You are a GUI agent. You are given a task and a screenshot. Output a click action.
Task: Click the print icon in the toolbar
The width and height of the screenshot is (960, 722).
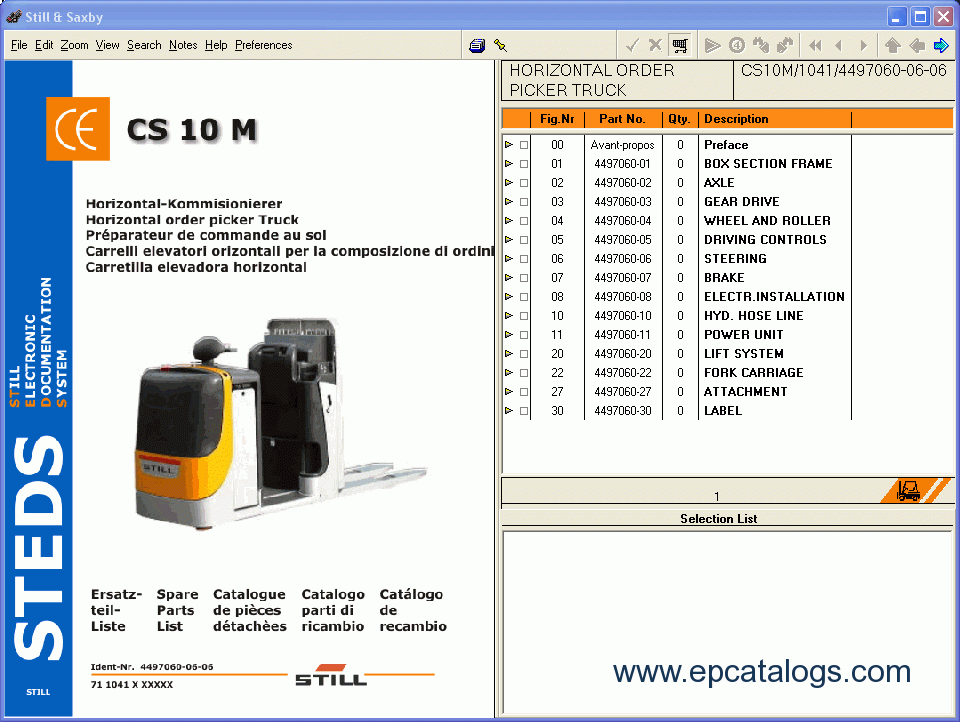[x=477, y=45]
